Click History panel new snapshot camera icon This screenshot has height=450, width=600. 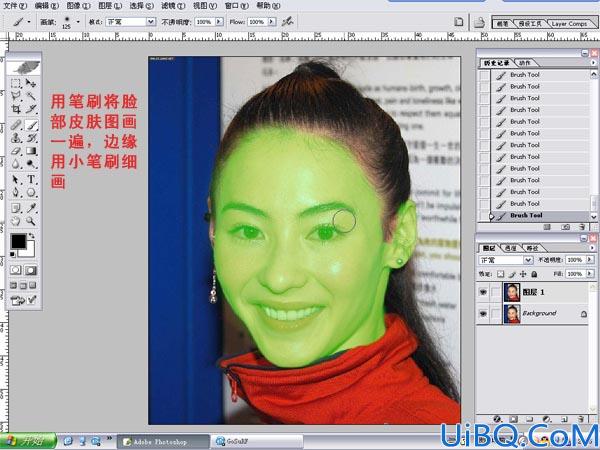pos(566,227)
